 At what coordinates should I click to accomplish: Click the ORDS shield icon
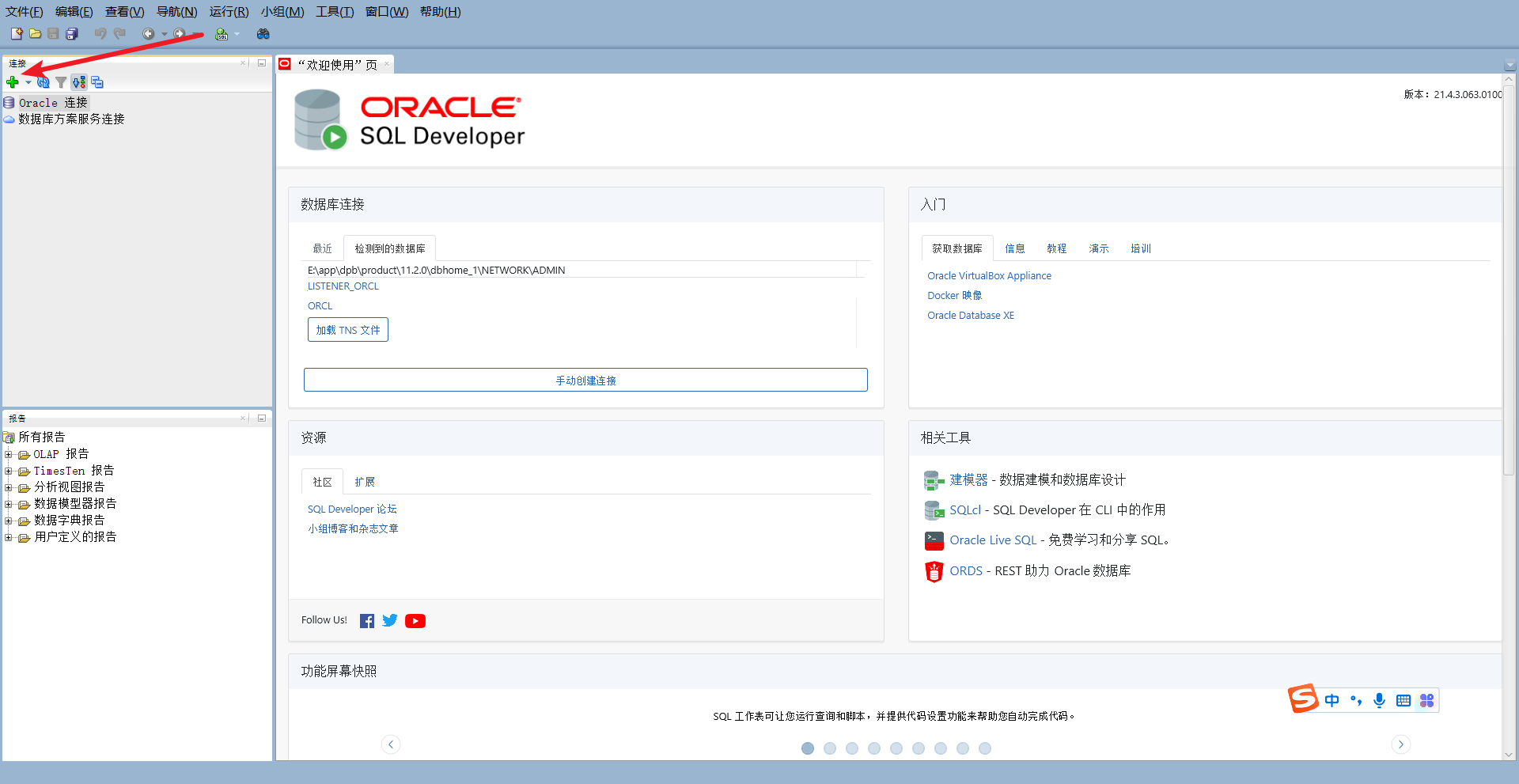(x=934, y=571)
